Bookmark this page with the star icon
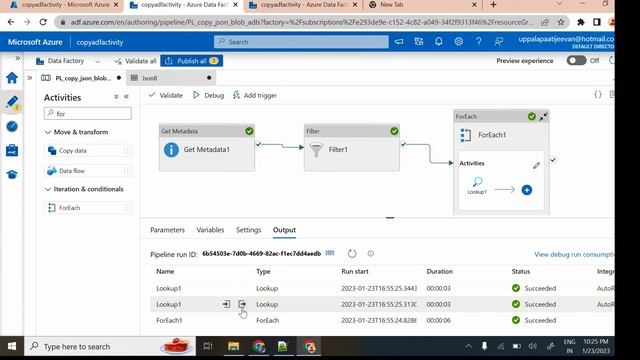This screenshot has width=640, height=360. point(561,22)
